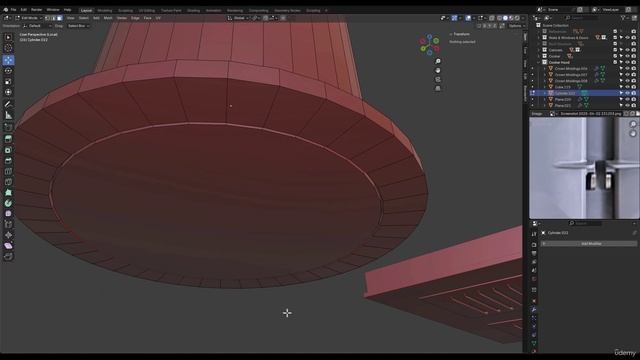Open the Vertex menu

coord(122,18)
